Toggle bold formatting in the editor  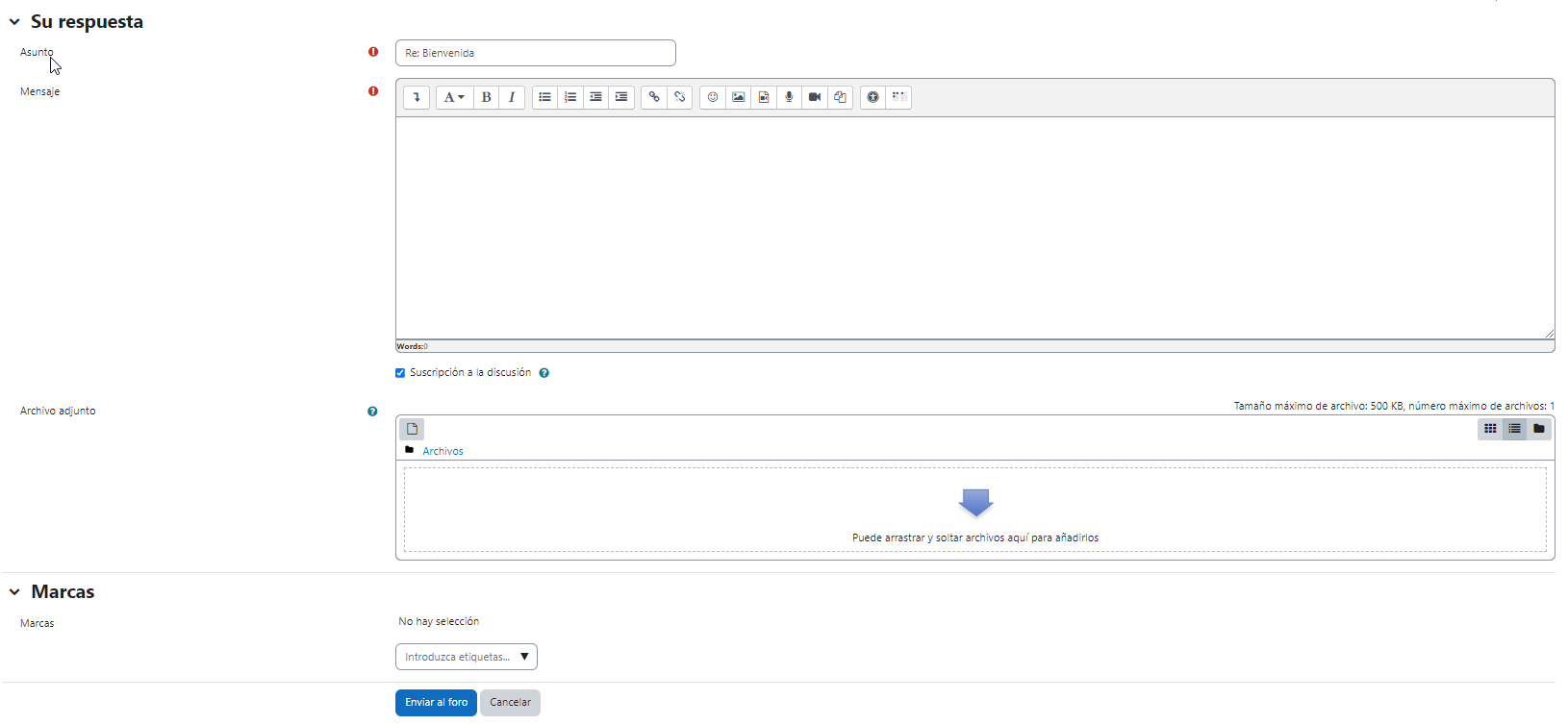(x=486, y=97)
